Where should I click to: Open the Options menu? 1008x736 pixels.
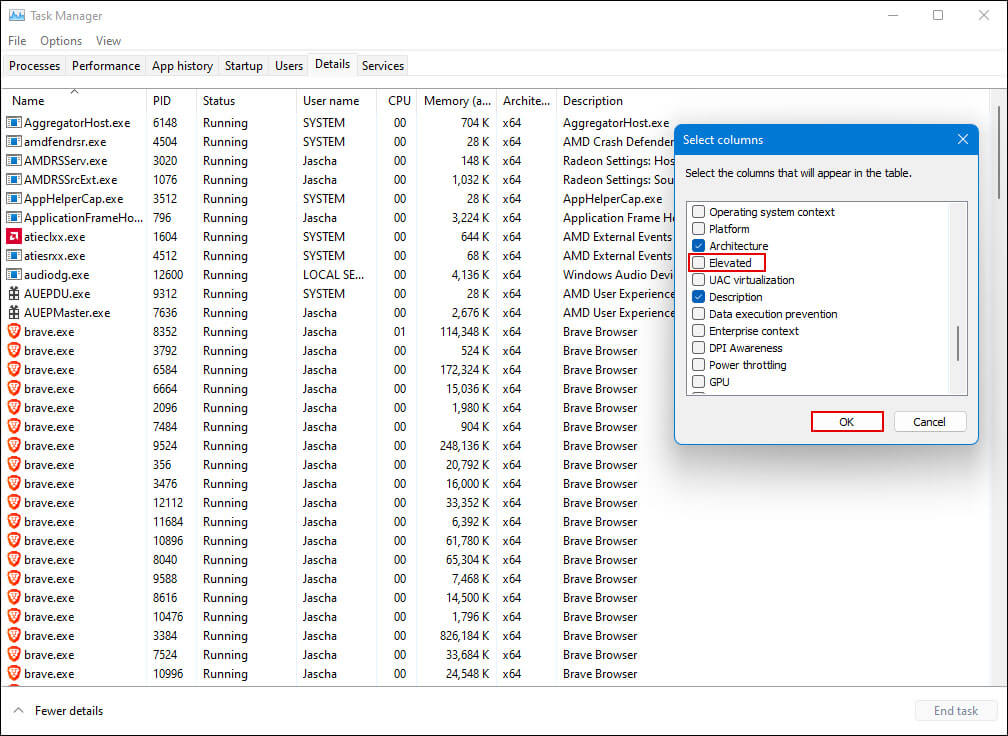click(x=61, y=40)
